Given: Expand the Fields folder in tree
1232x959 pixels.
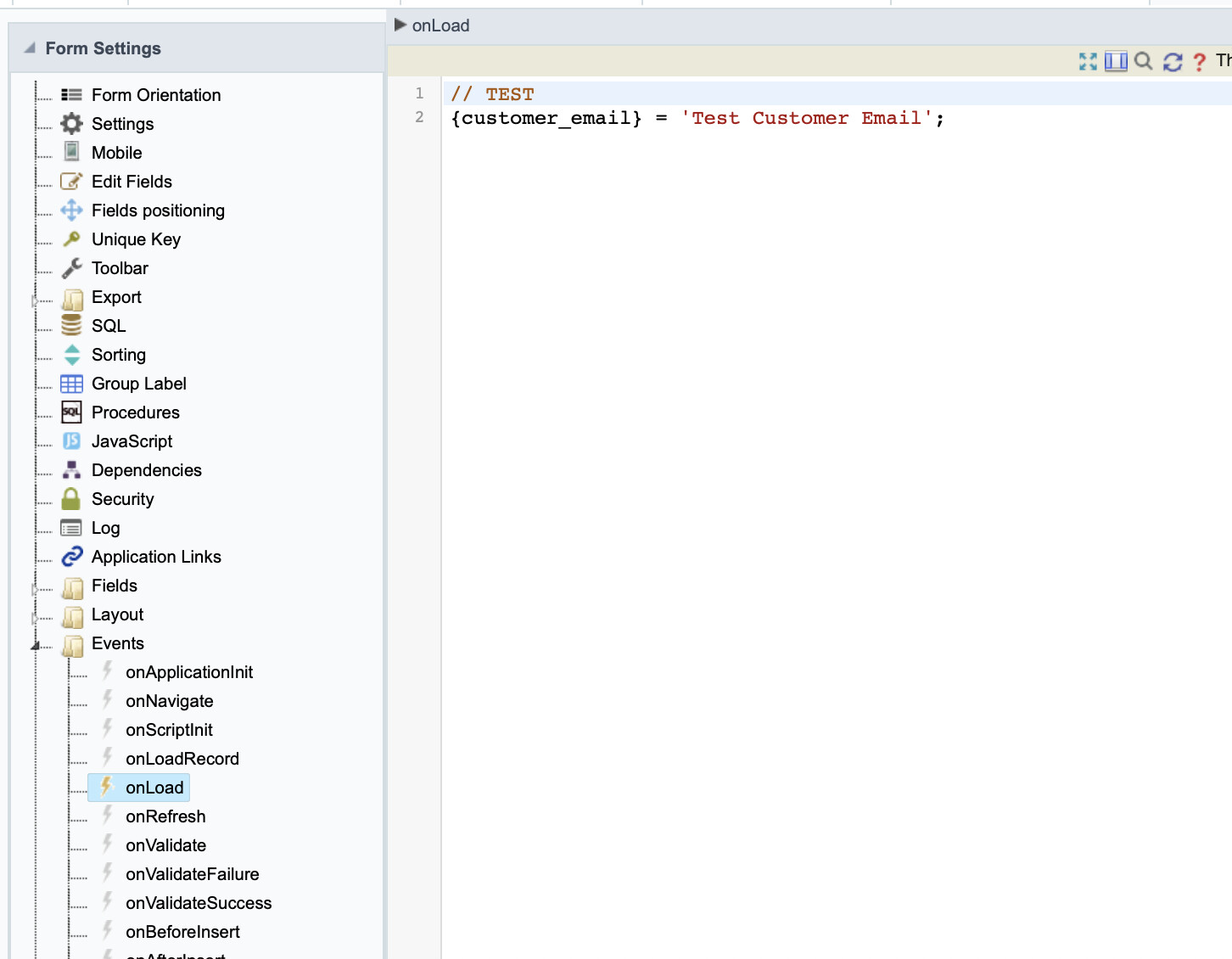Looking at the screenshot, I should [x=35, y=589].
